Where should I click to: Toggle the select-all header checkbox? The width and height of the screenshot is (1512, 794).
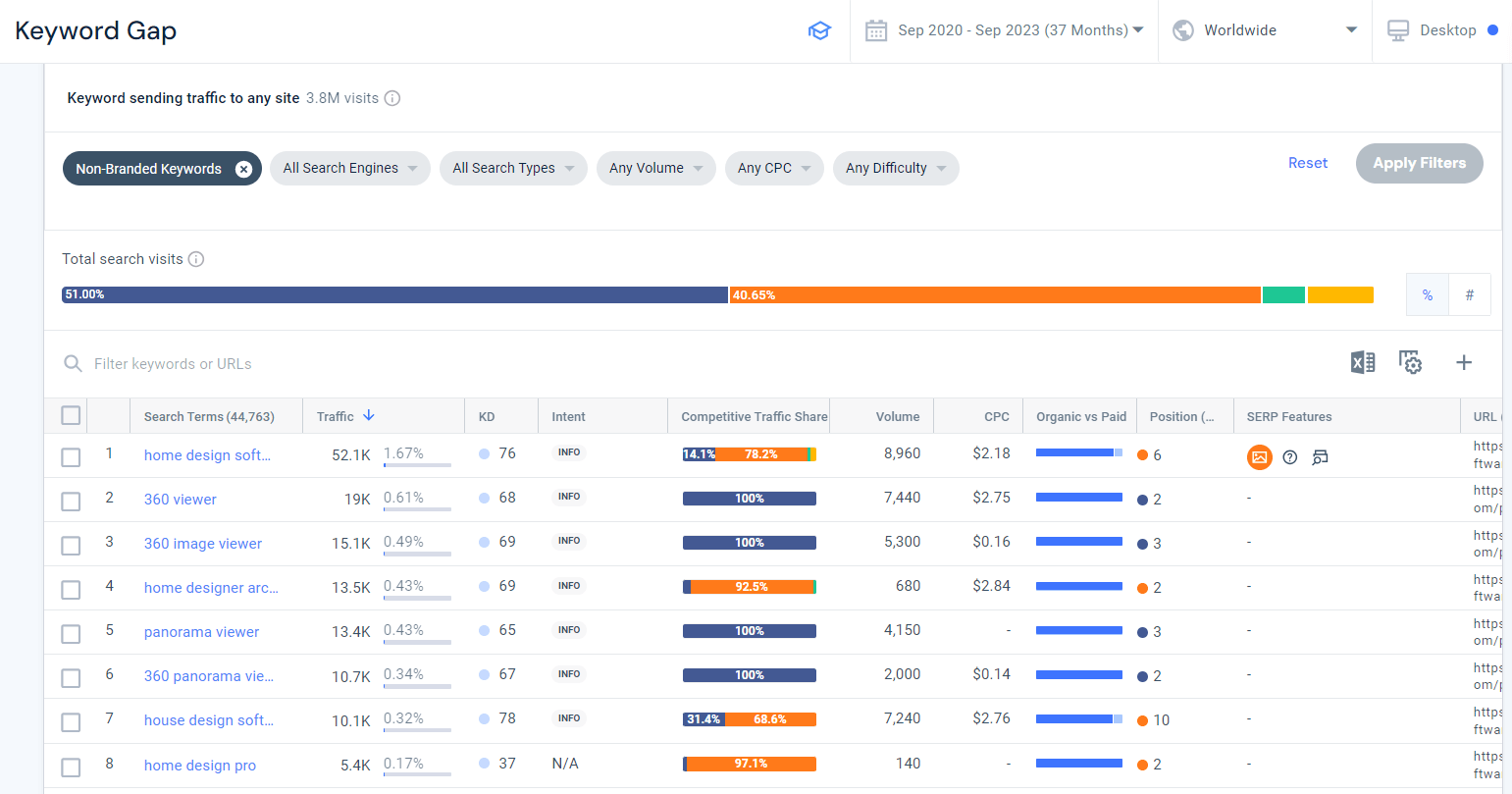pos(71,415)
